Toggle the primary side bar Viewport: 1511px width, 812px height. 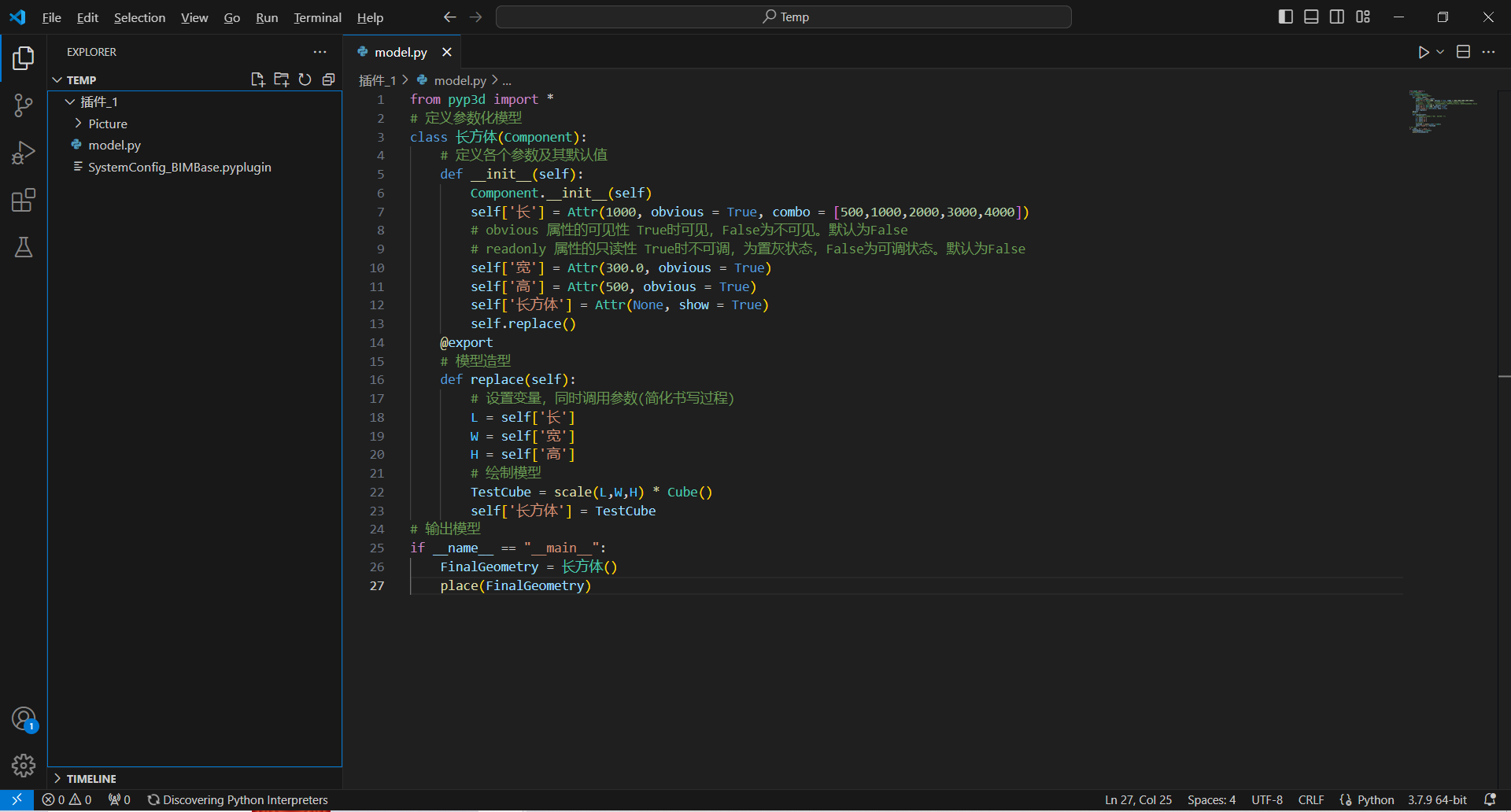[x=1285, y=17]
